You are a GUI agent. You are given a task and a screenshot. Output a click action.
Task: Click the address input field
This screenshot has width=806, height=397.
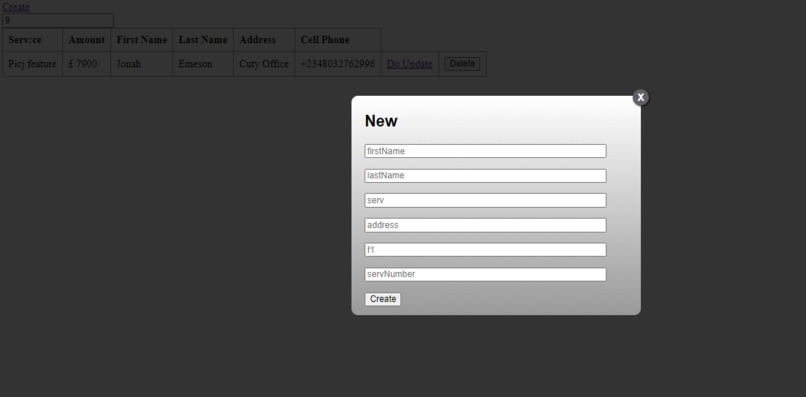[485, 225]
